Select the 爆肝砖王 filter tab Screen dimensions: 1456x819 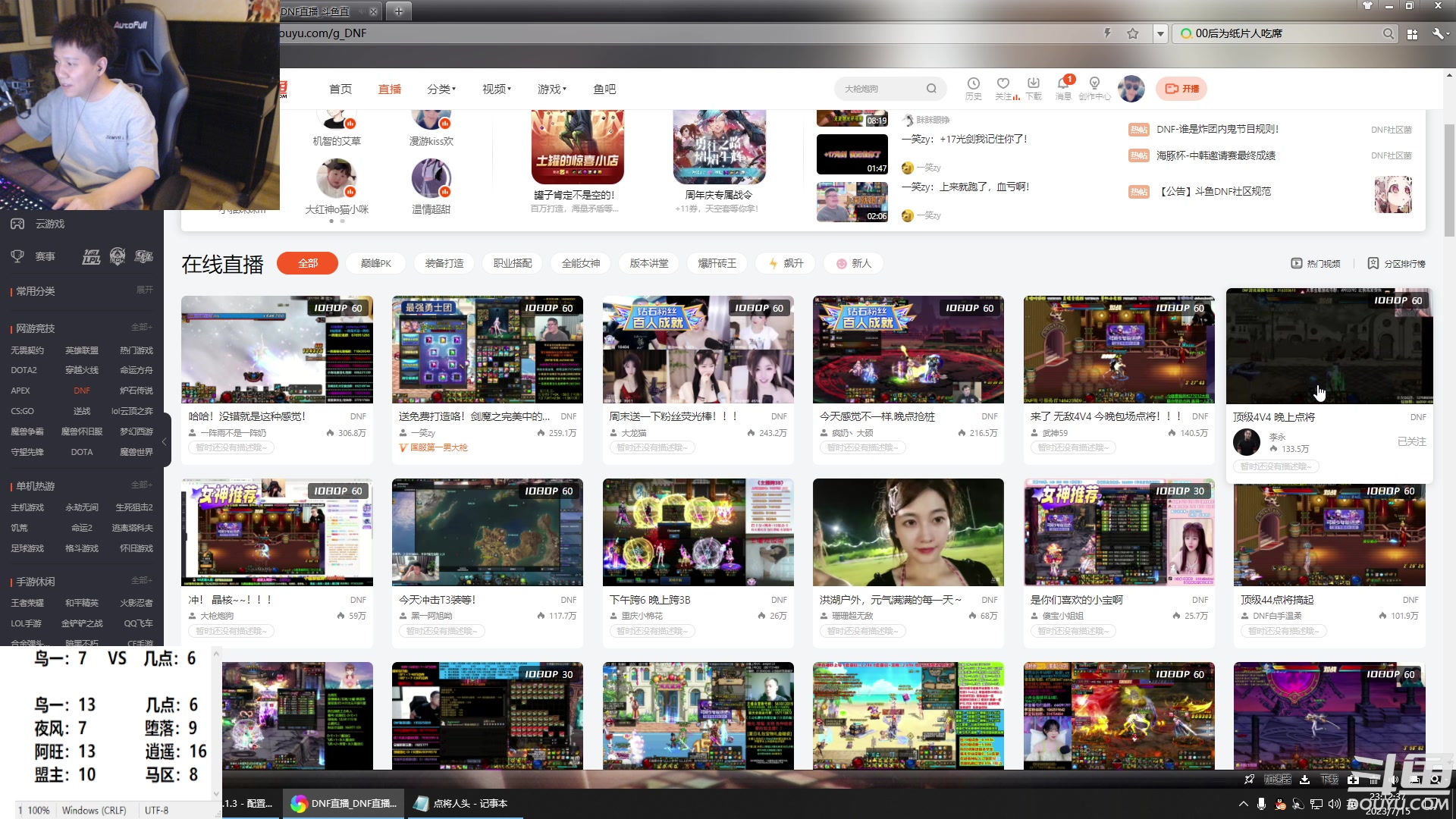click(717, 263)
